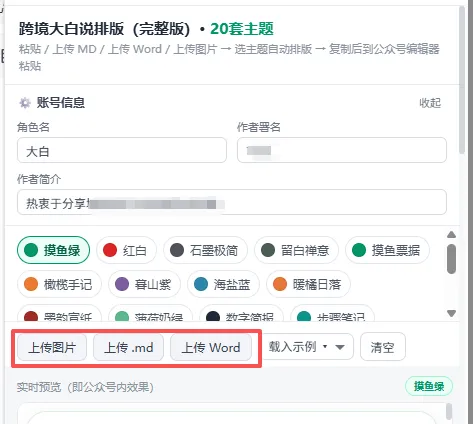Viewport: 473px width, 424px height.
Task: Focus the 角色名 input field containing 大白
Action: pyautogui.click(x=122, y=150)
